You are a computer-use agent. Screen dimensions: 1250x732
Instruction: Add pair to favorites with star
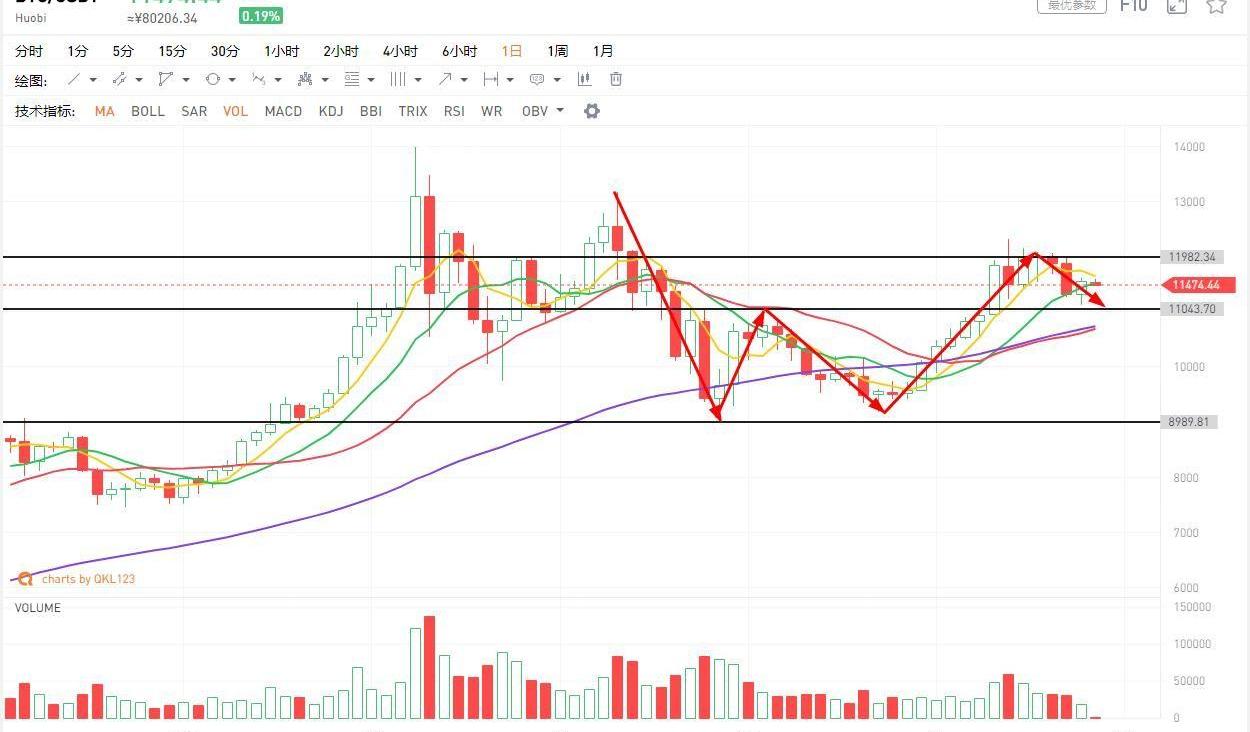click(1216, 6)
